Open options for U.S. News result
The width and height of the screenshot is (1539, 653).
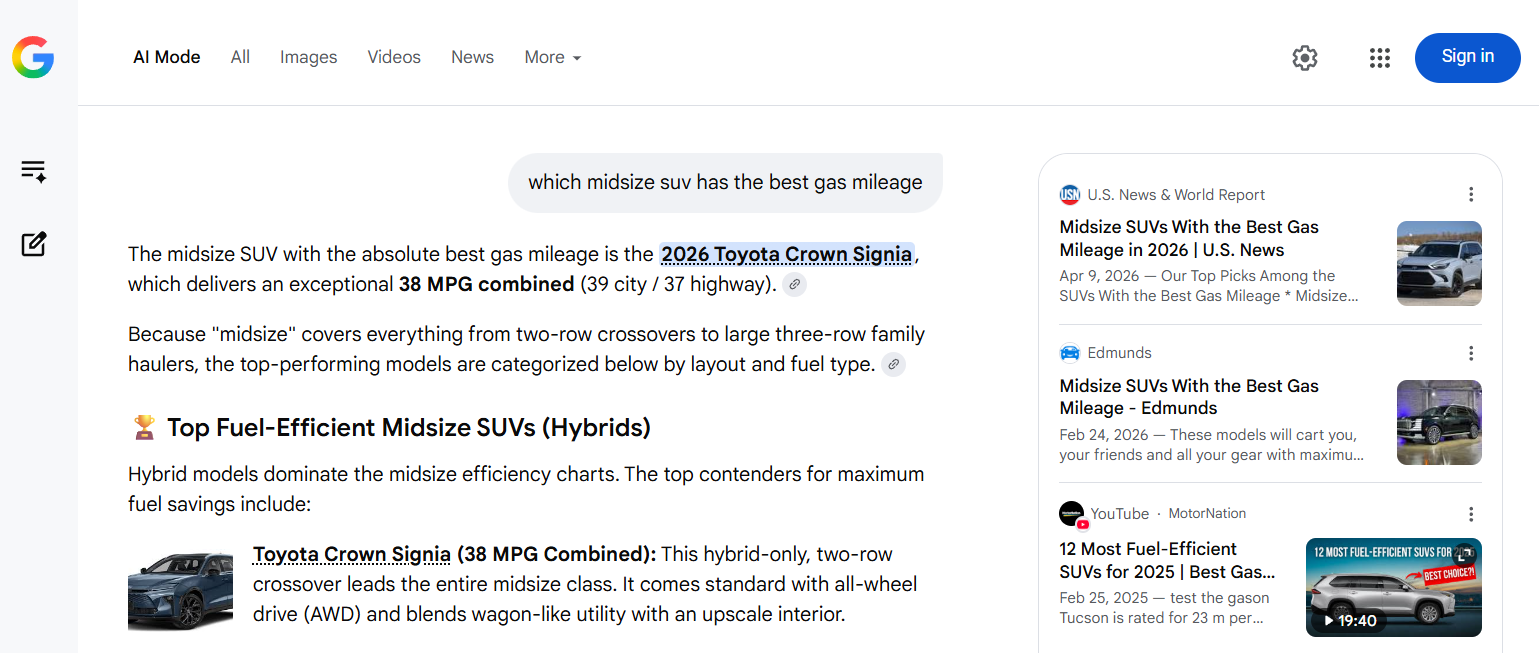click(1471, 195)
